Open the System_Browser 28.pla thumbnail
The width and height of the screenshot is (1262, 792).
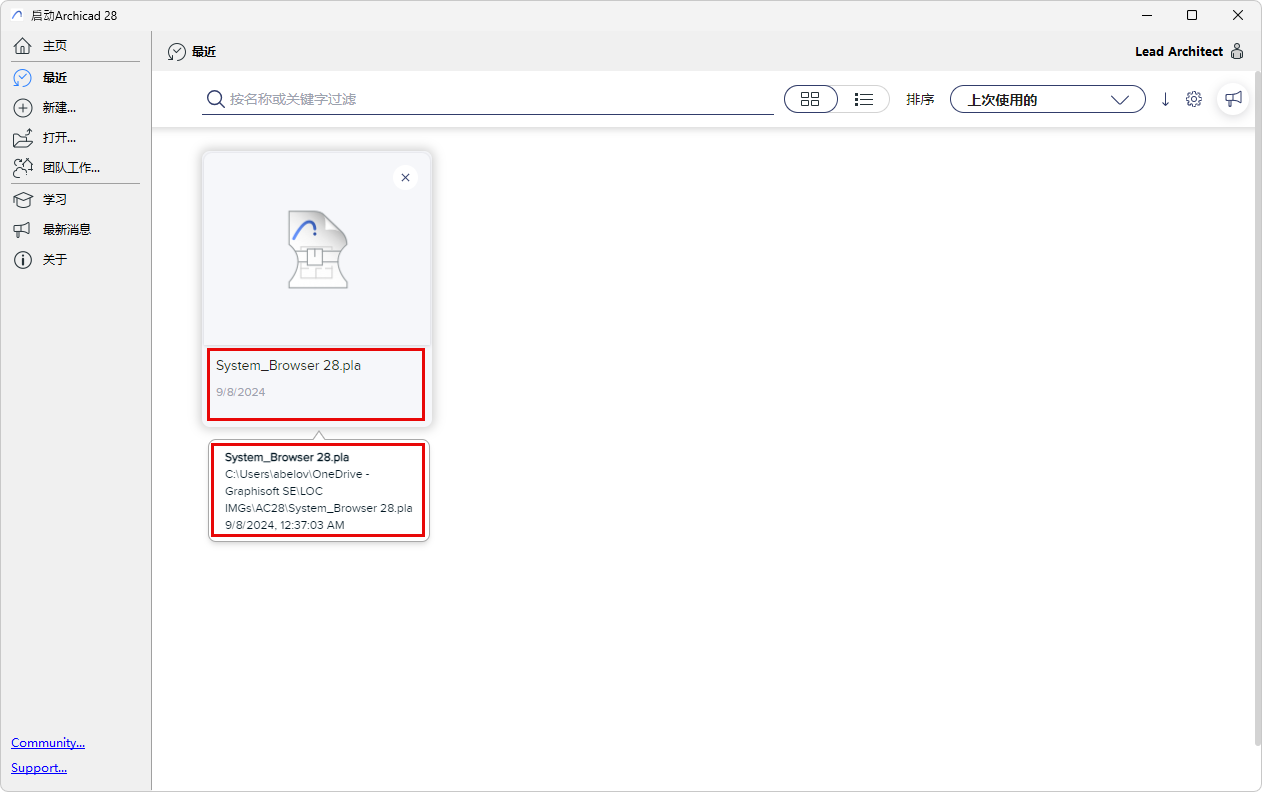[317, 250]
